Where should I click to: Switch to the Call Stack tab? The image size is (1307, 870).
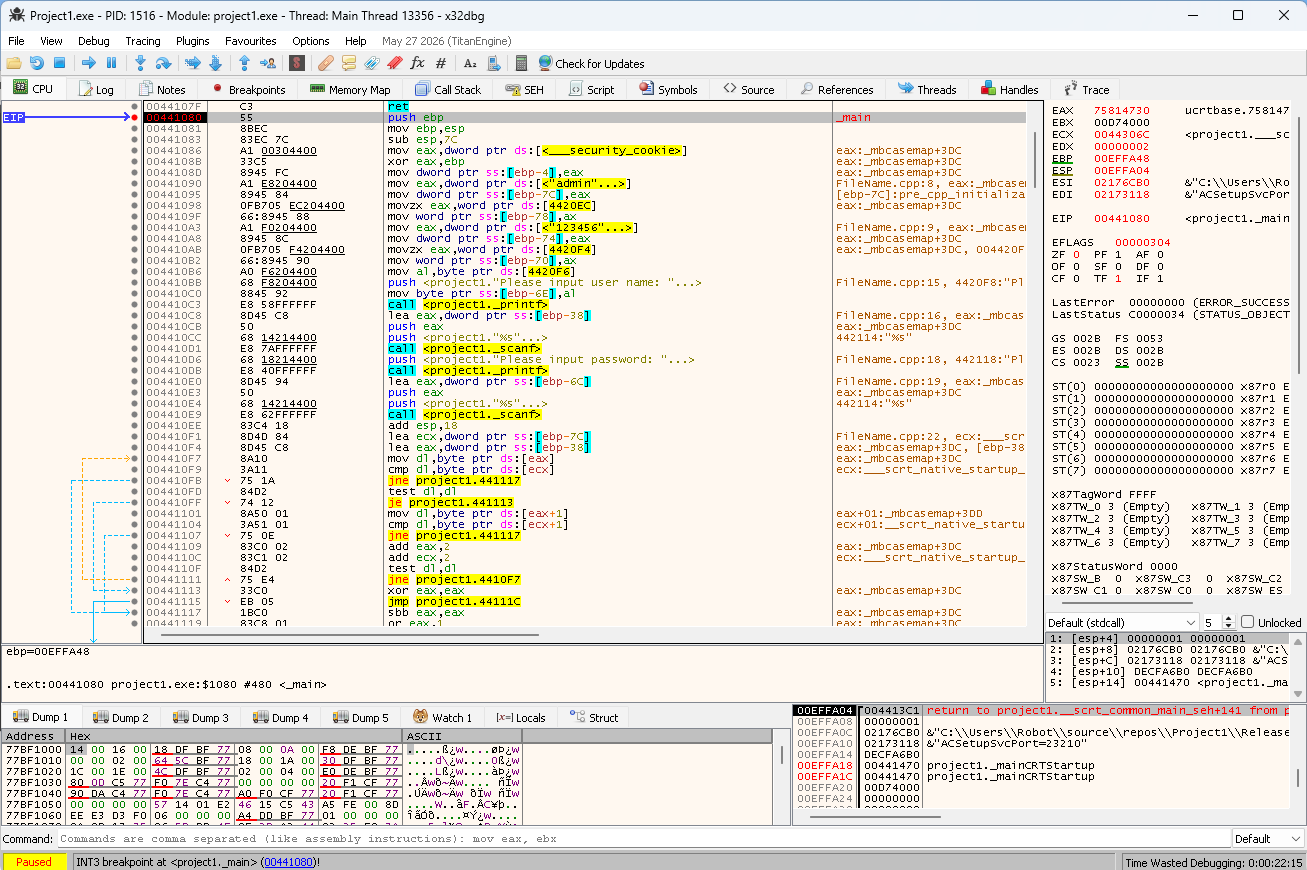pos(448,89)
